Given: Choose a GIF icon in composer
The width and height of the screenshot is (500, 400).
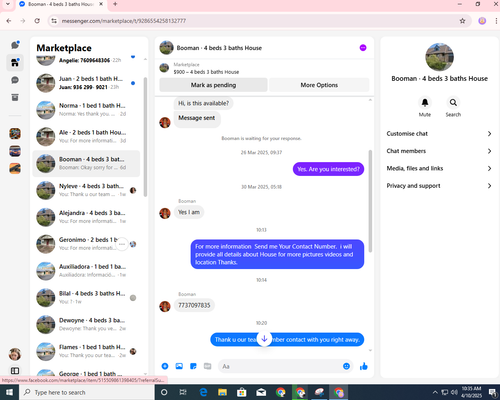Looking at the screenshot, I should click(207, 366).
